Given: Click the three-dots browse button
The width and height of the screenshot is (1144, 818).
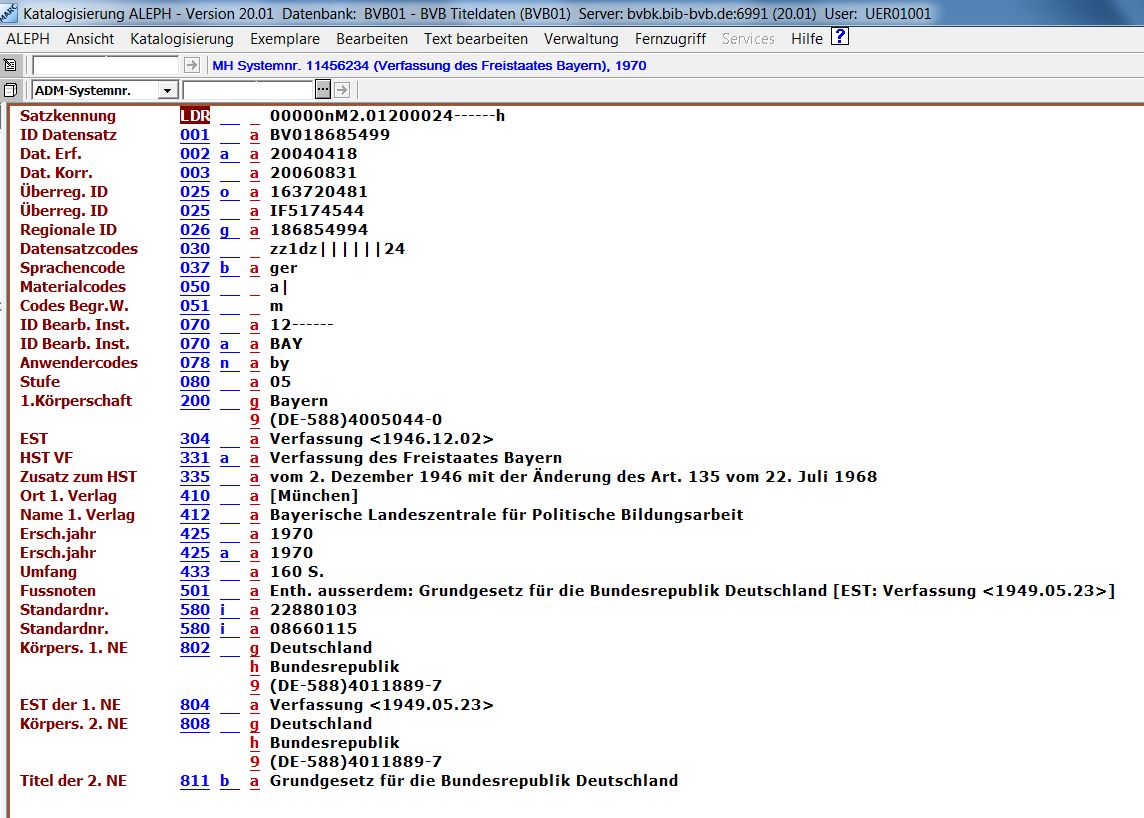Looking at the screenshot, I should point(322,90).
